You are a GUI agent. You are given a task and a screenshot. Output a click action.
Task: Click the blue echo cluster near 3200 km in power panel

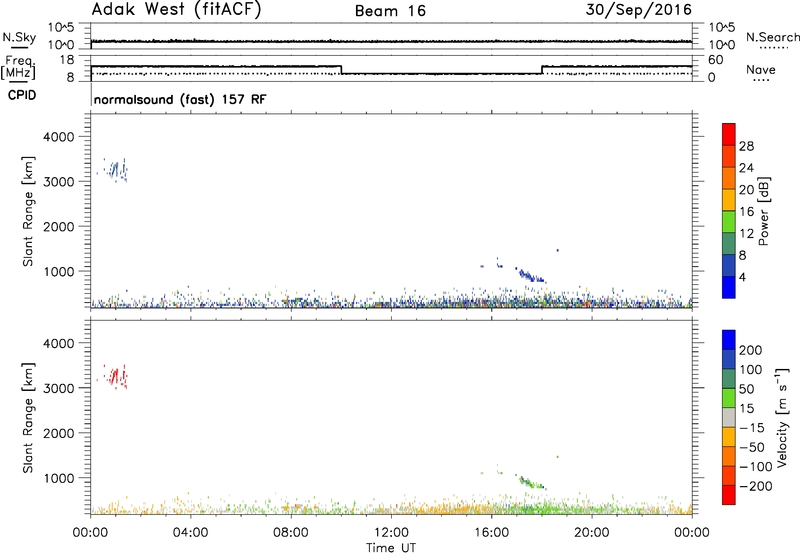[115, 170]
